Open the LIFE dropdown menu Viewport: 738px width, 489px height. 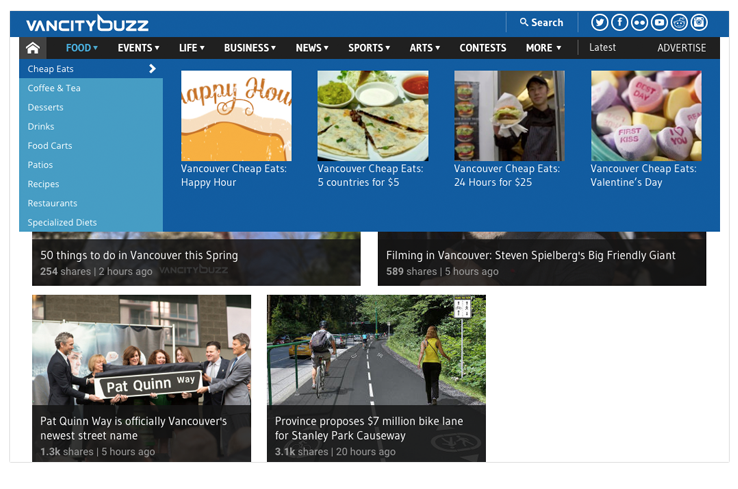coord(192,48)
